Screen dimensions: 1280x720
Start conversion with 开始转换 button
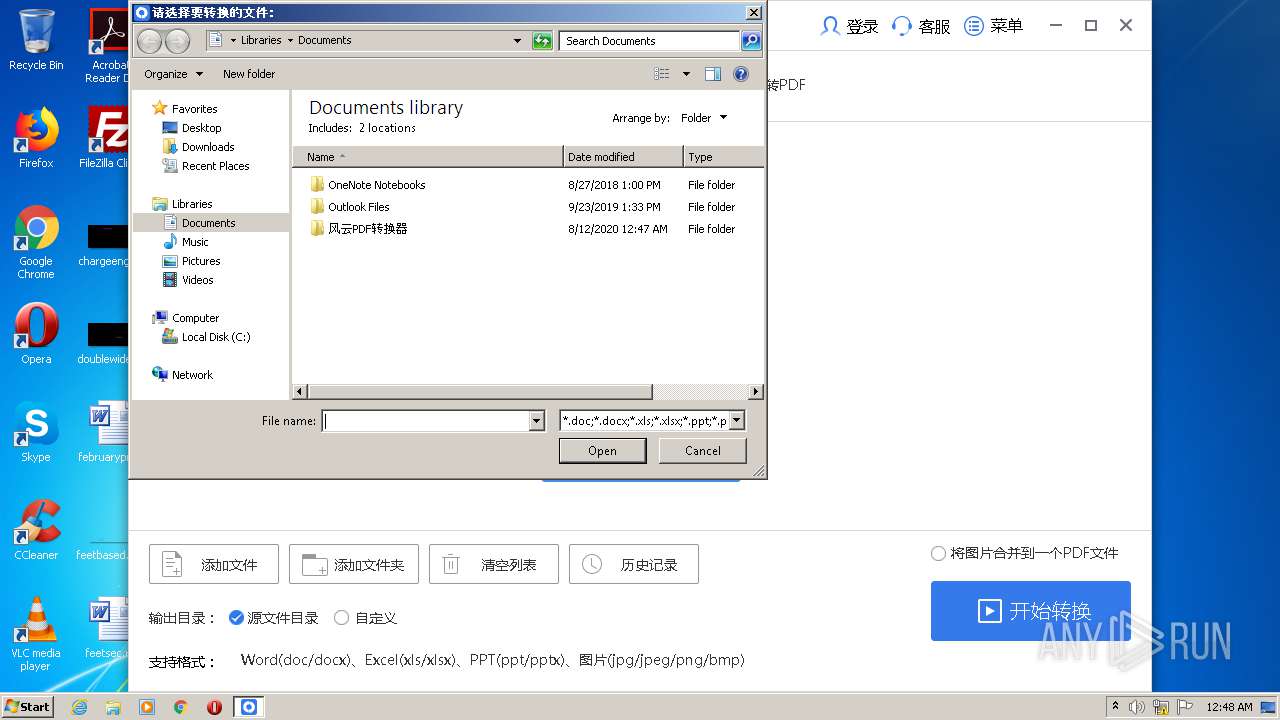tap(1031, 611)
